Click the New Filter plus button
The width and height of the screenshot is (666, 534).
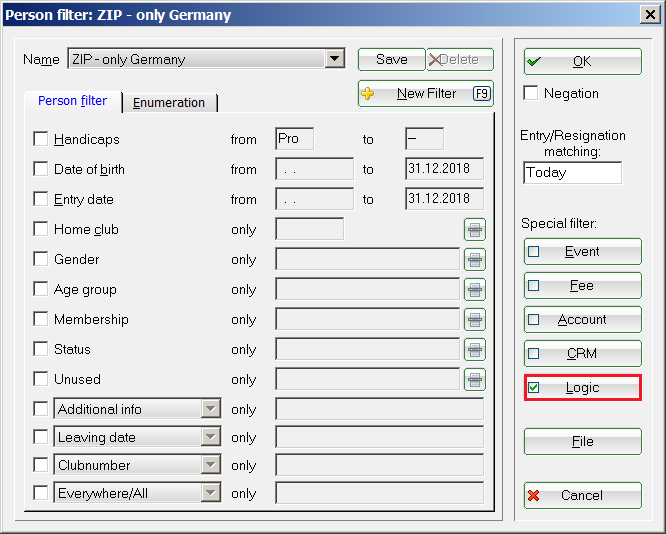coord(425,94)
